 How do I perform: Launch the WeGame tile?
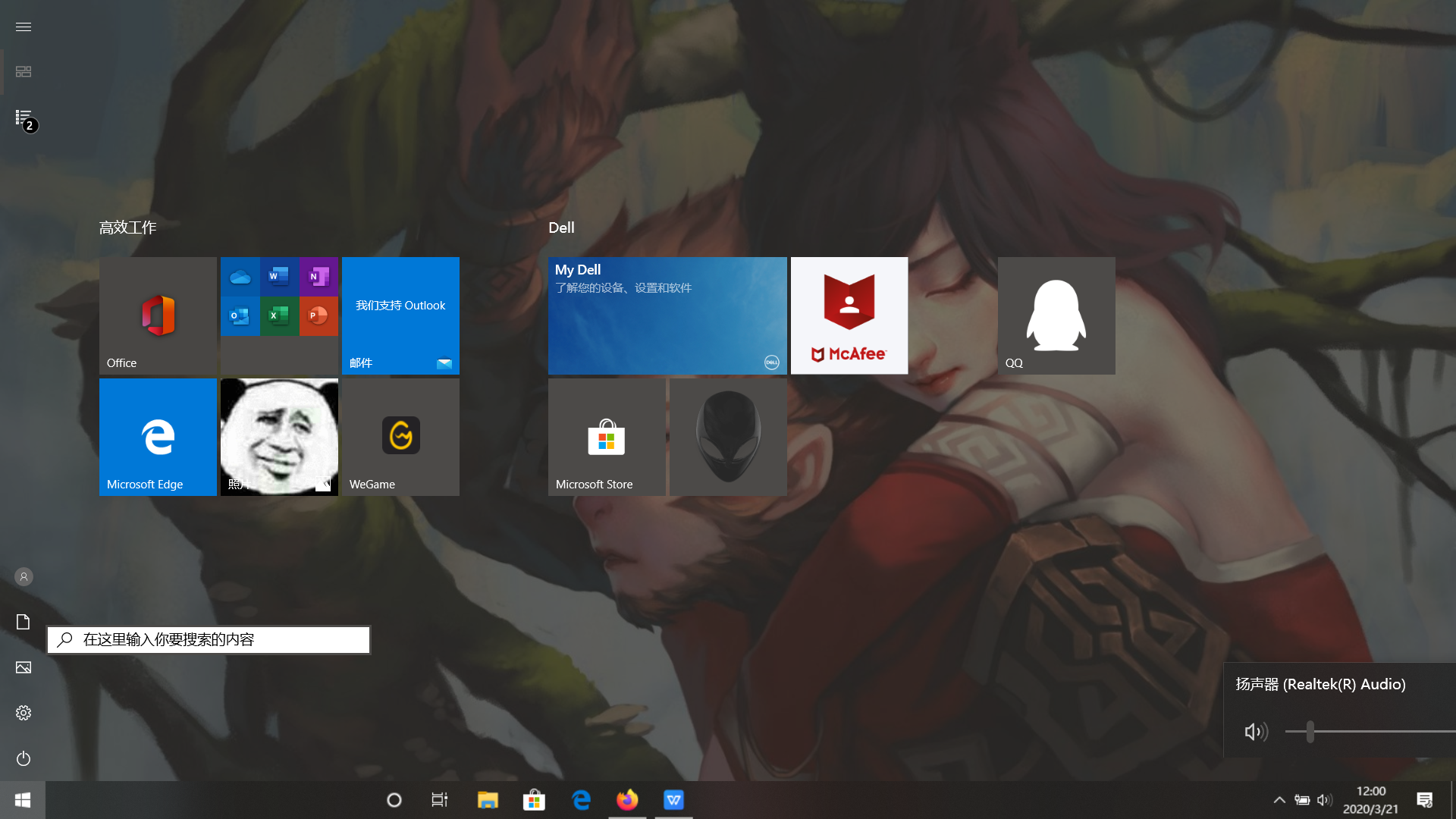[x=400, y=437]
